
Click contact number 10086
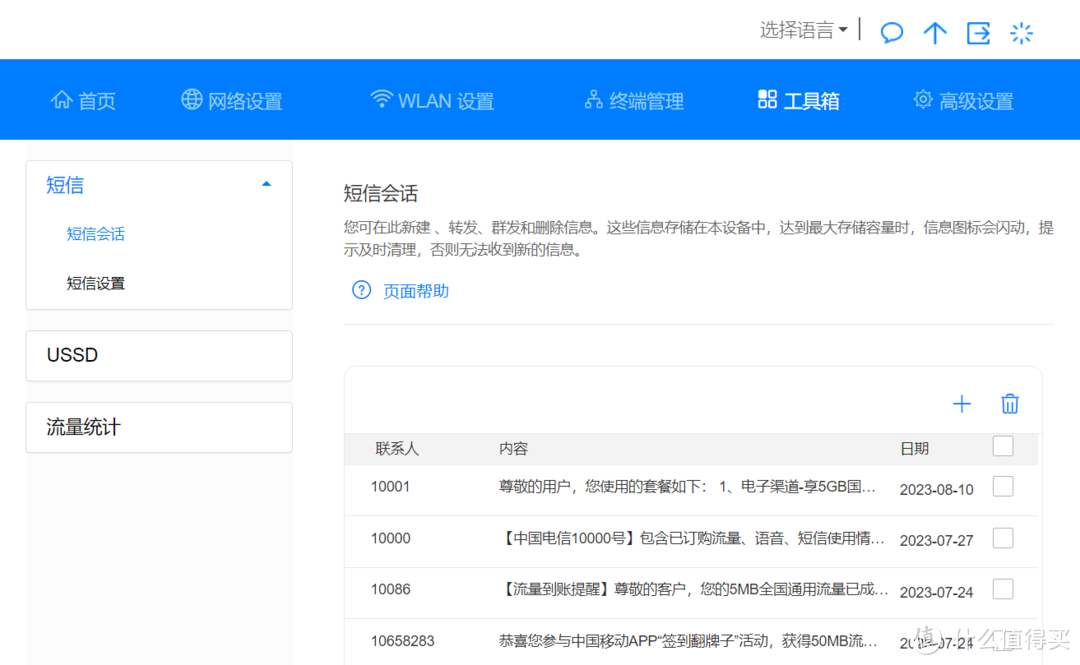[x=391, y=589]
